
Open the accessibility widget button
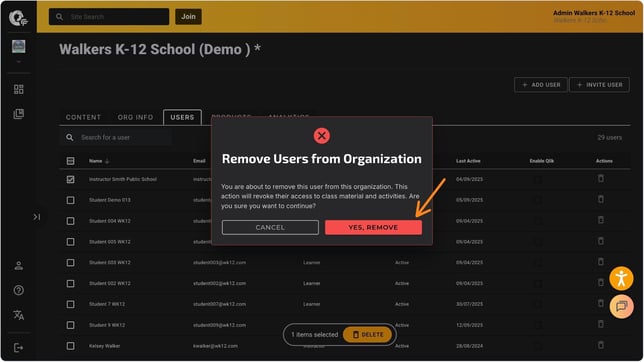pyautogui.click(x=621, y=279)
